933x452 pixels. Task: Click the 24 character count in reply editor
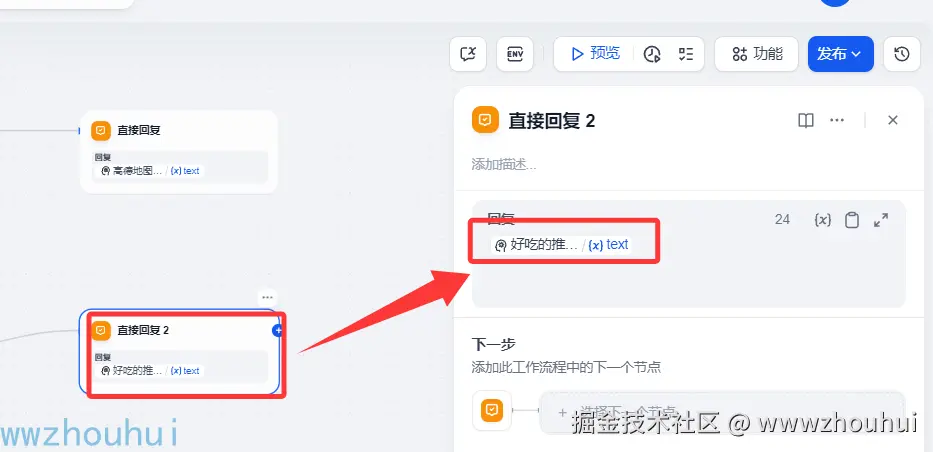point(782,220)
